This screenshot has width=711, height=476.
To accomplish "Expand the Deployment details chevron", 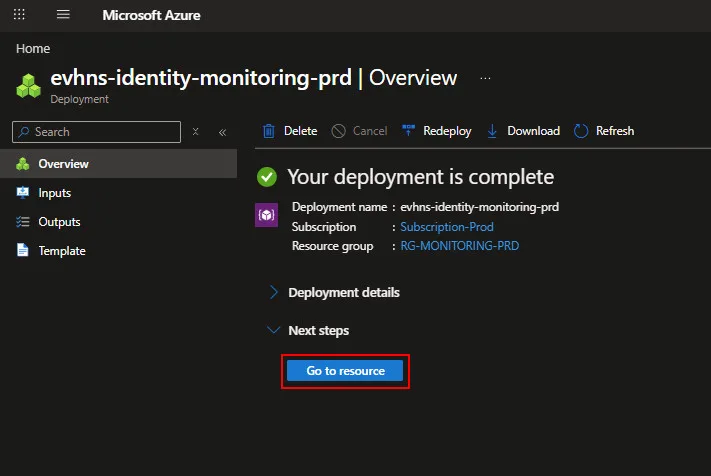I will tap(273, 292).
